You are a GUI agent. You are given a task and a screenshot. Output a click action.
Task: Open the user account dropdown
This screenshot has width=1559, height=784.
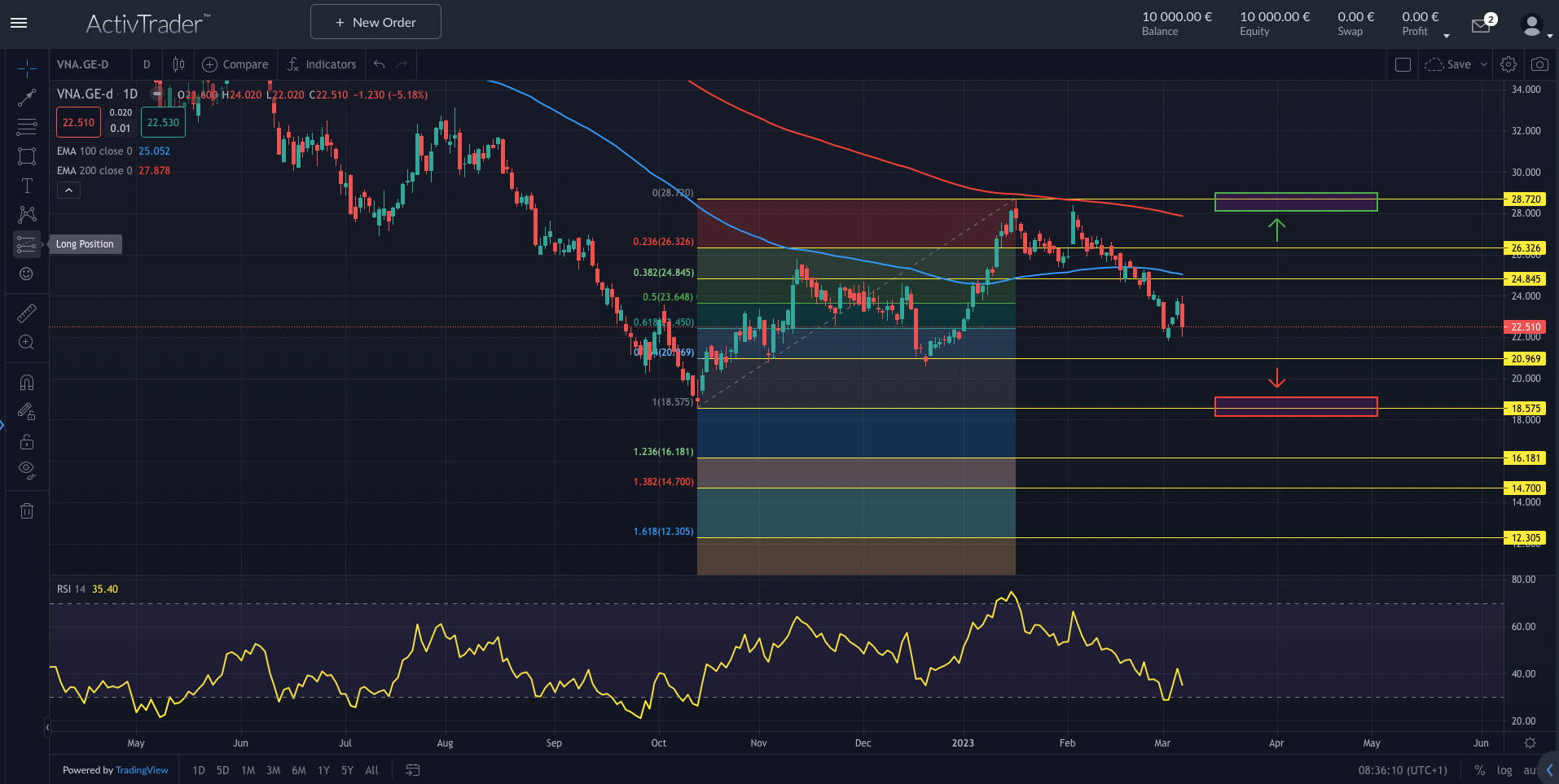[1536, 26]
